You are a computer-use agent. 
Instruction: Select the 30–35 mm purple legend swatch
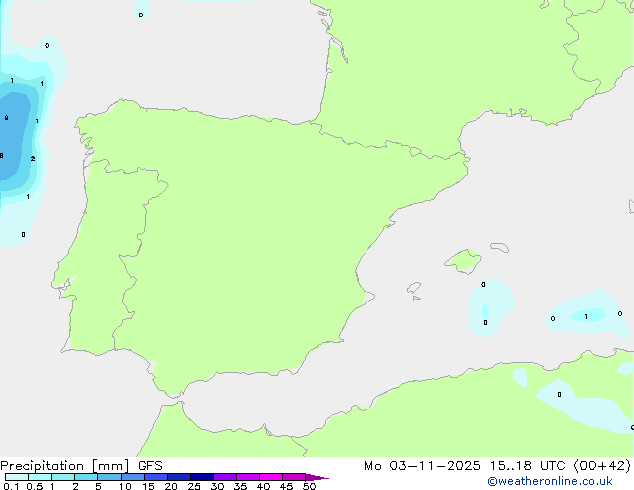click(x=224, y=477)
